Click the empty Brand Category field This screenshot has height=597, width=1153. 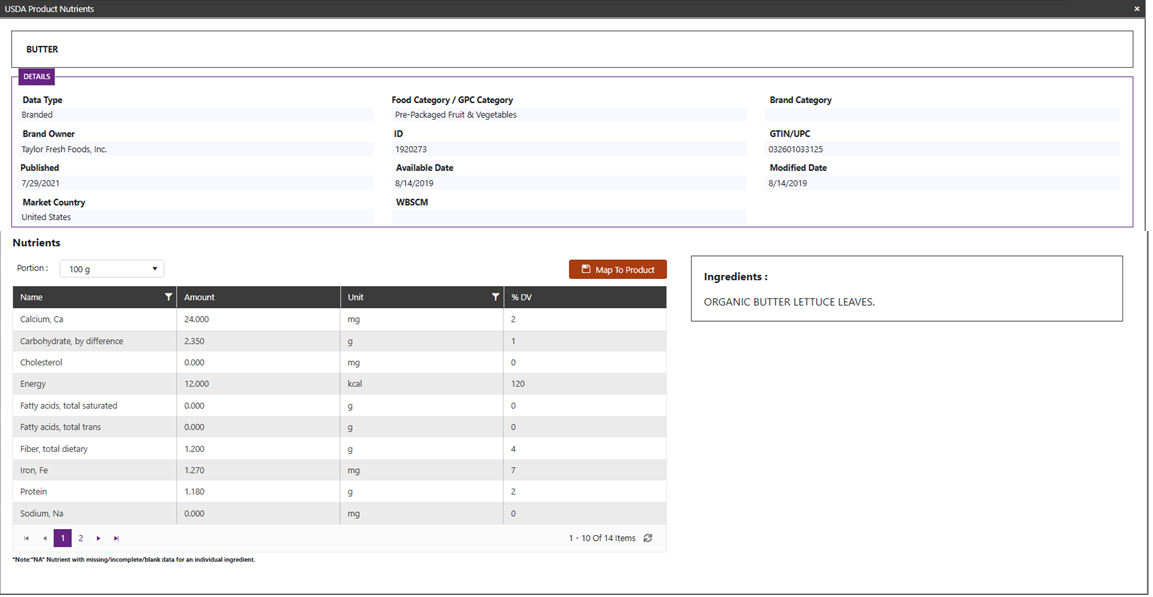[943, 115]
